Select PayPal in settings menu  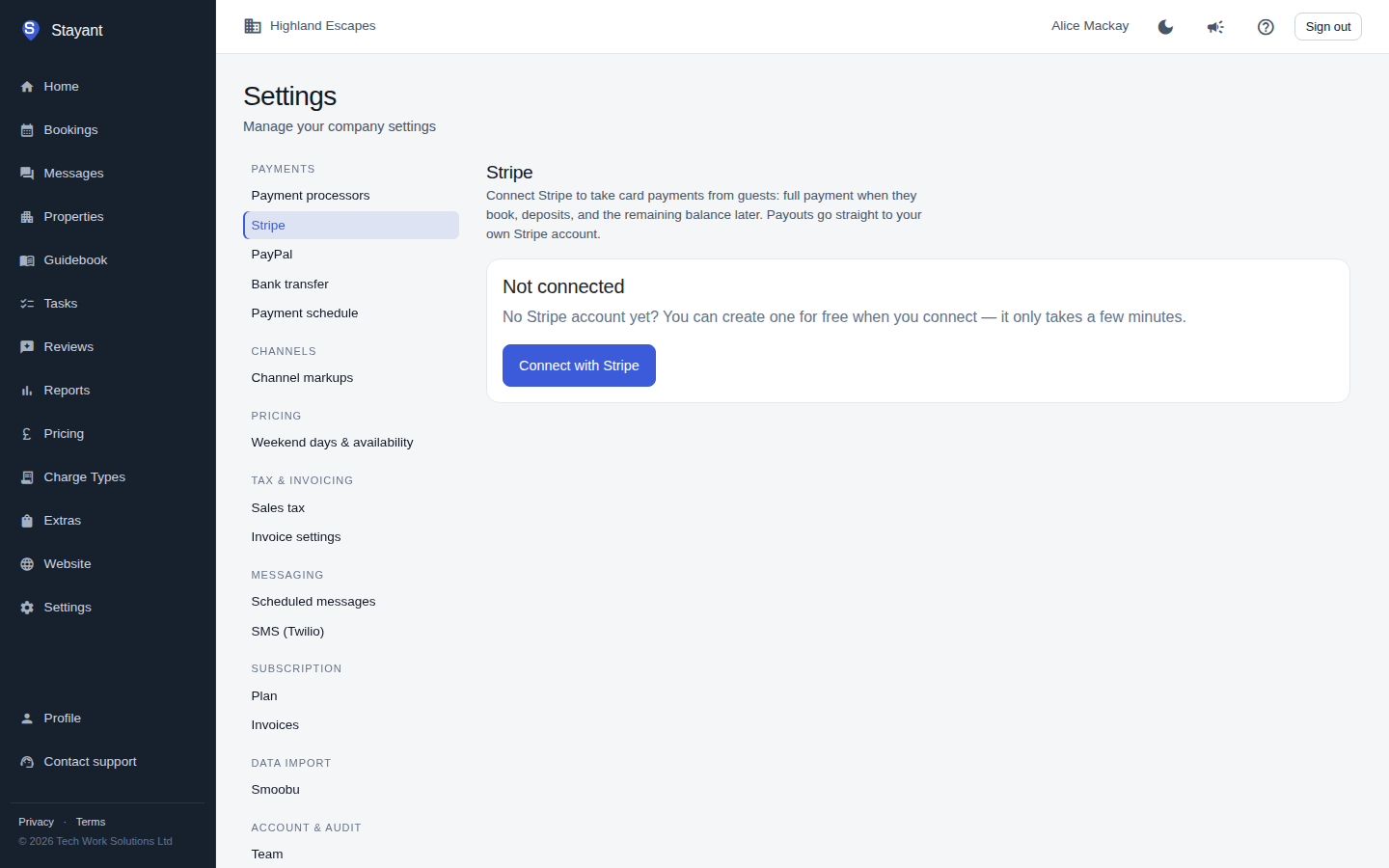(x=351, y=255)
